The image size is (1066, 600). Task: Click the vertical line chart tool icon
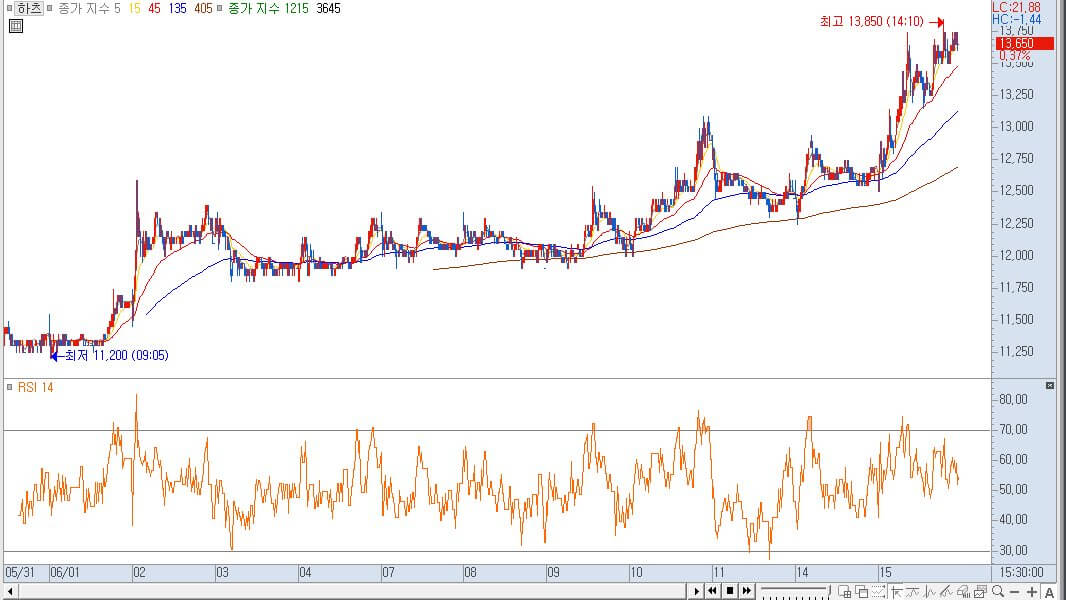click(929, 592)
